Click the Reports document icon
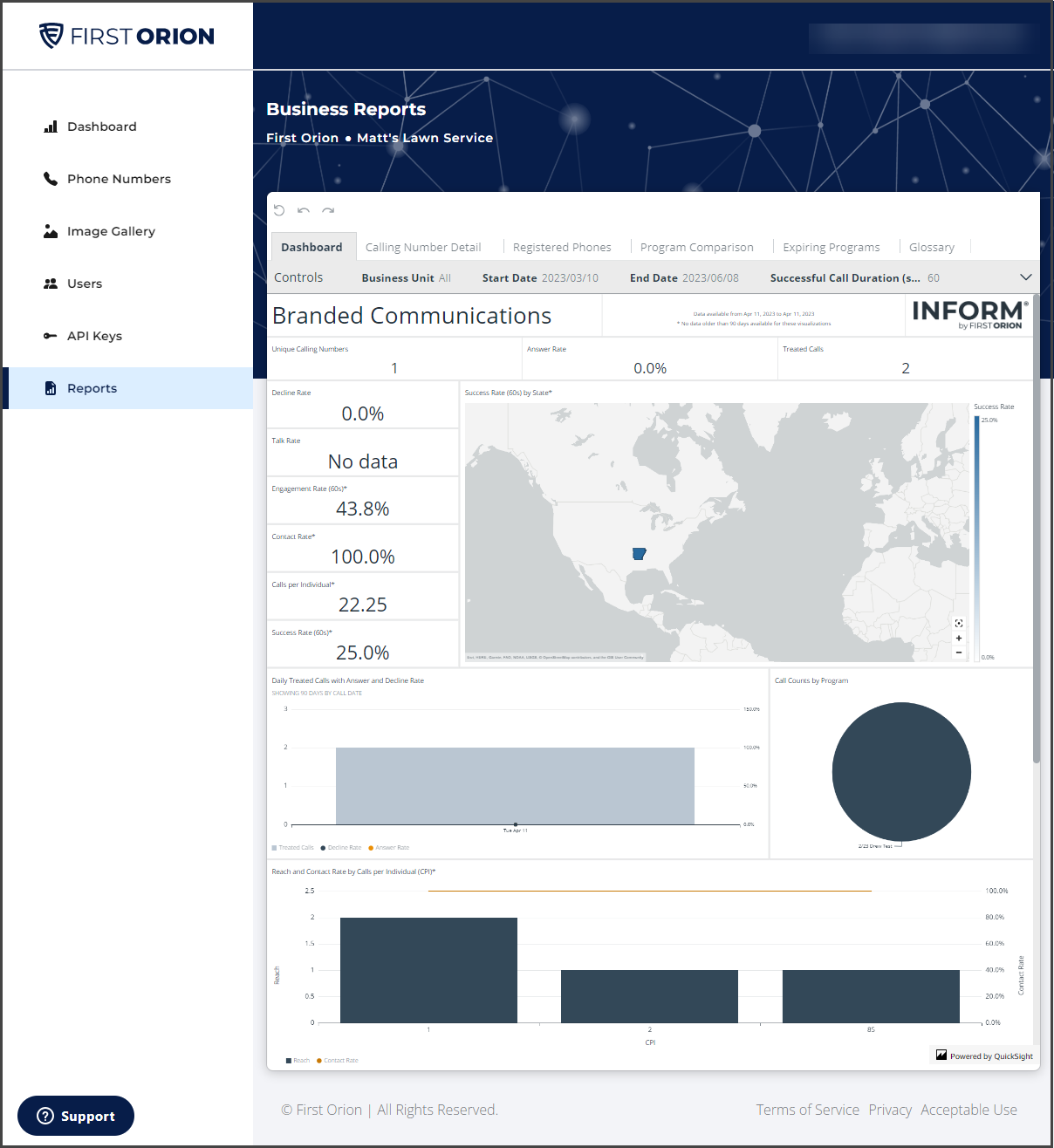1054x1148 pixels. pyautogui.click(x=51, y=388)
